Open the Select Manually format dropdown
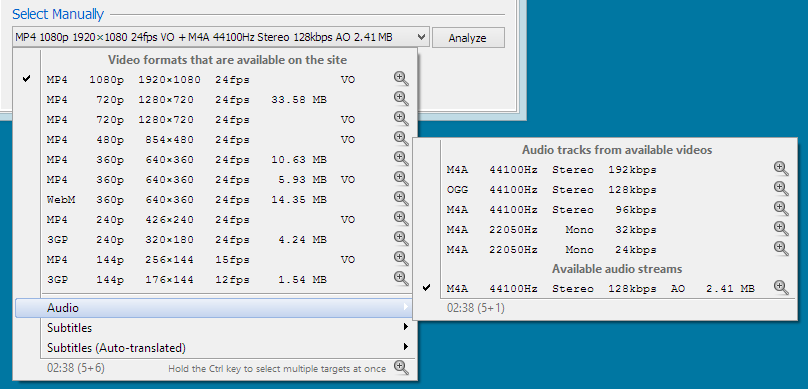The height and width of the screenshot is (389, 808). click(221, 38)
